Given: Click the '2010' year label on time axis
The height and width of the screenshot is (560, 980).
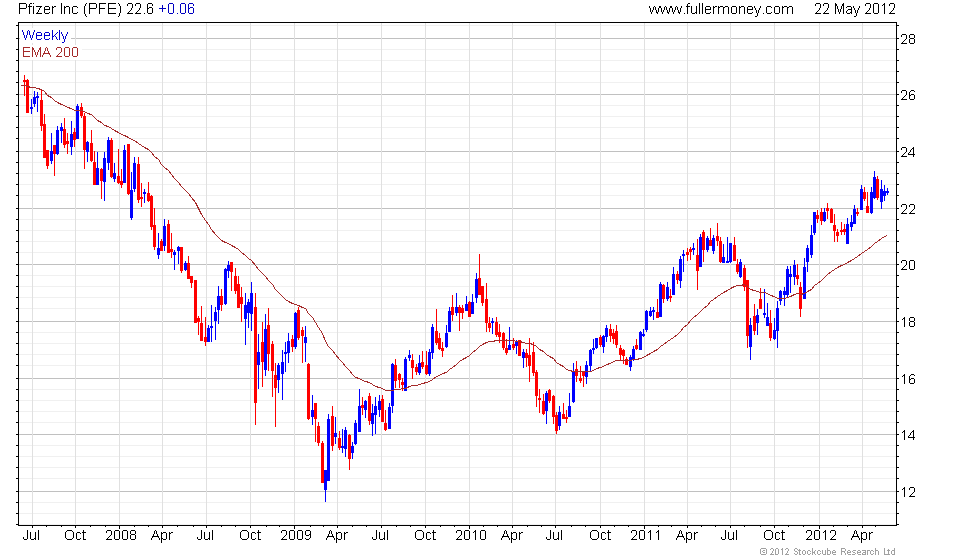Looking at the screenshot, I should click(x=471, y=536).
